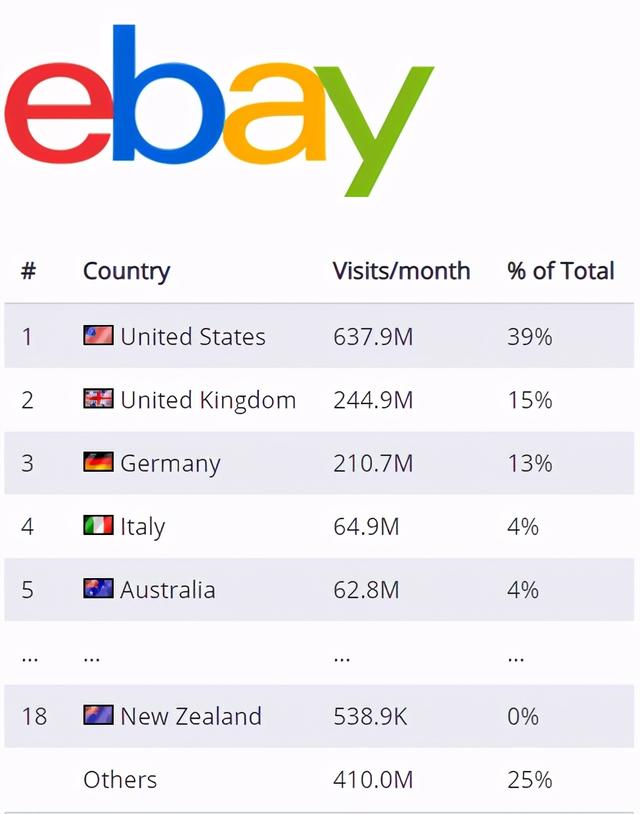640x814 pixels.
Task: Click the New Zealand flag icon
Action: 98,716
